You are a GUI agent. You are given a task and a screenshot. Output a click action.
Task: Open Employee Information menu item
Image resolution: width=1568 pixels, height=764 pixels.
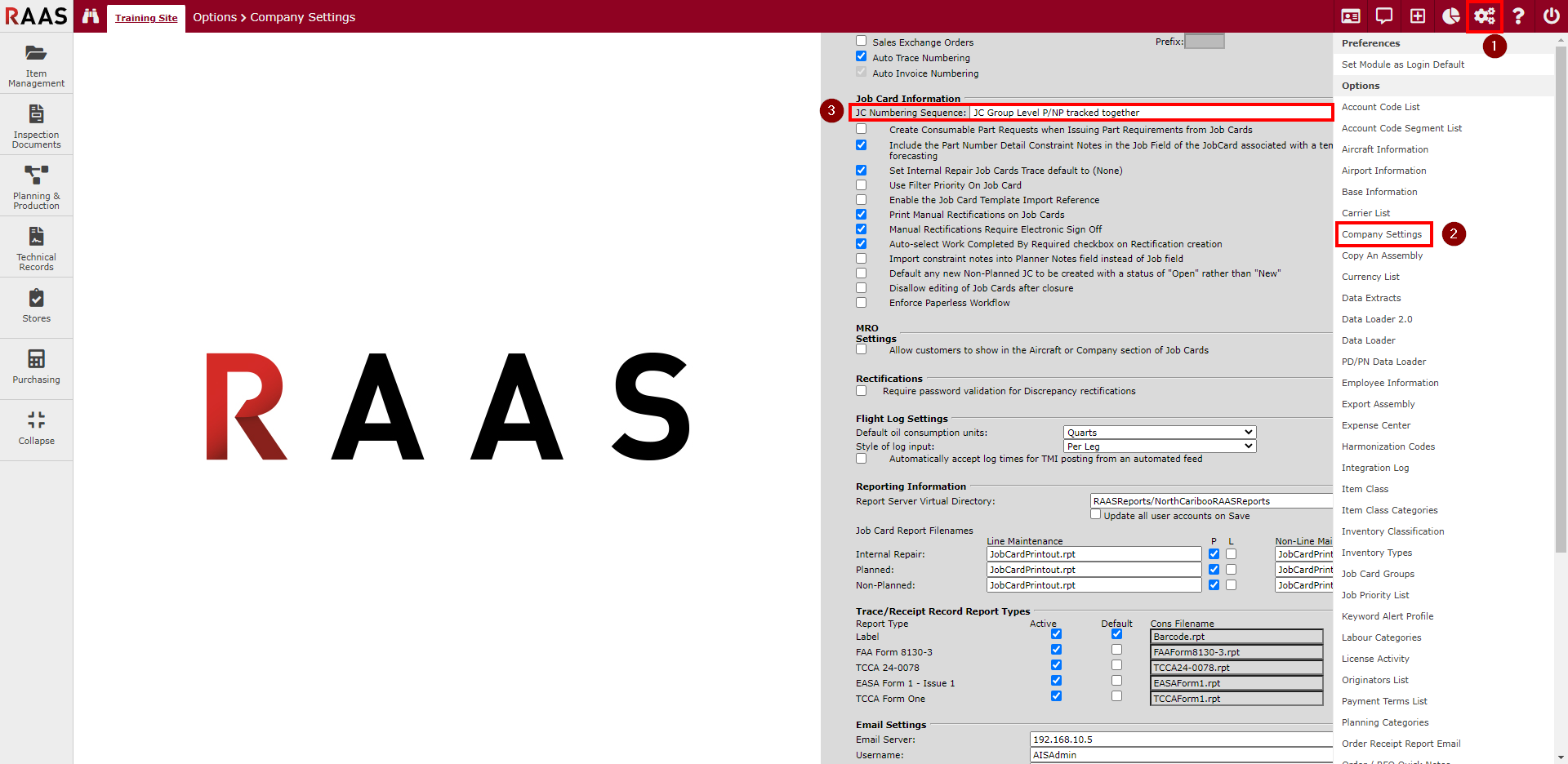pos(1390,383)
